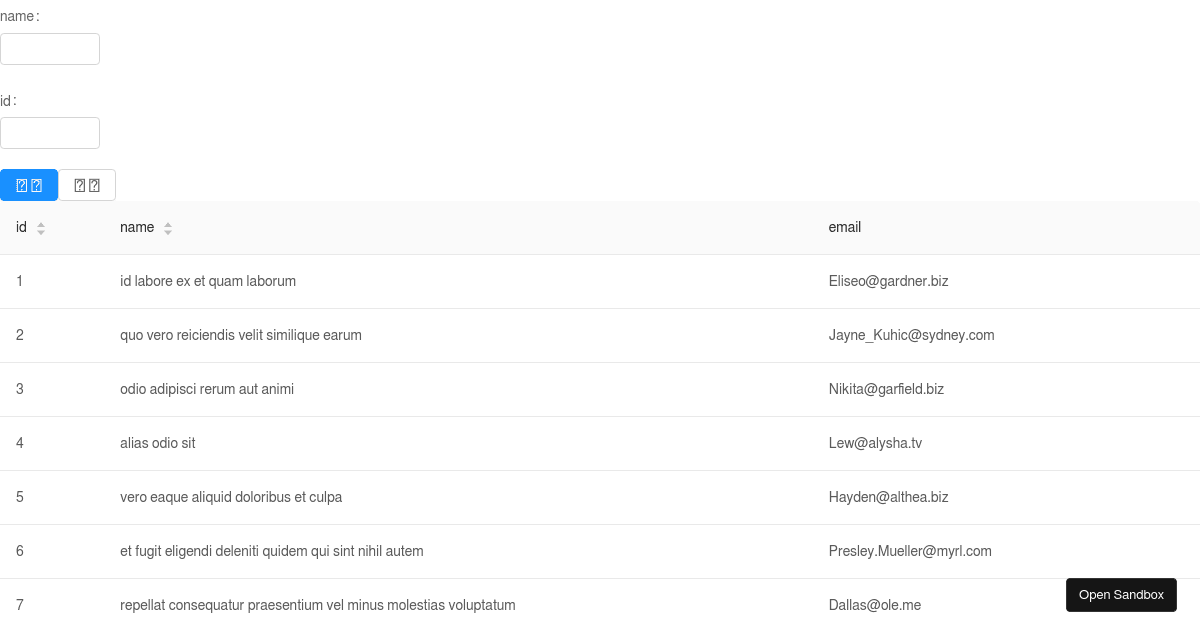The width and height of the screenshot is (1200, 630).
Task: Select 'repellat consequatur praesentium vel minus' cell
Action: pos(458,605)
